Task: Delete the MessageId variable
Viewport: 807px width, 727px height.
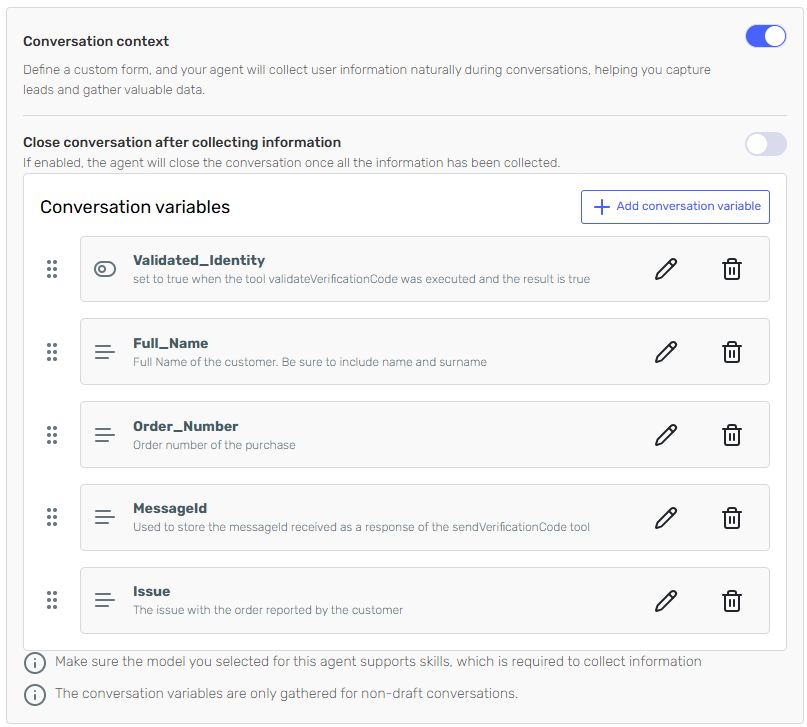Action: 732,517
